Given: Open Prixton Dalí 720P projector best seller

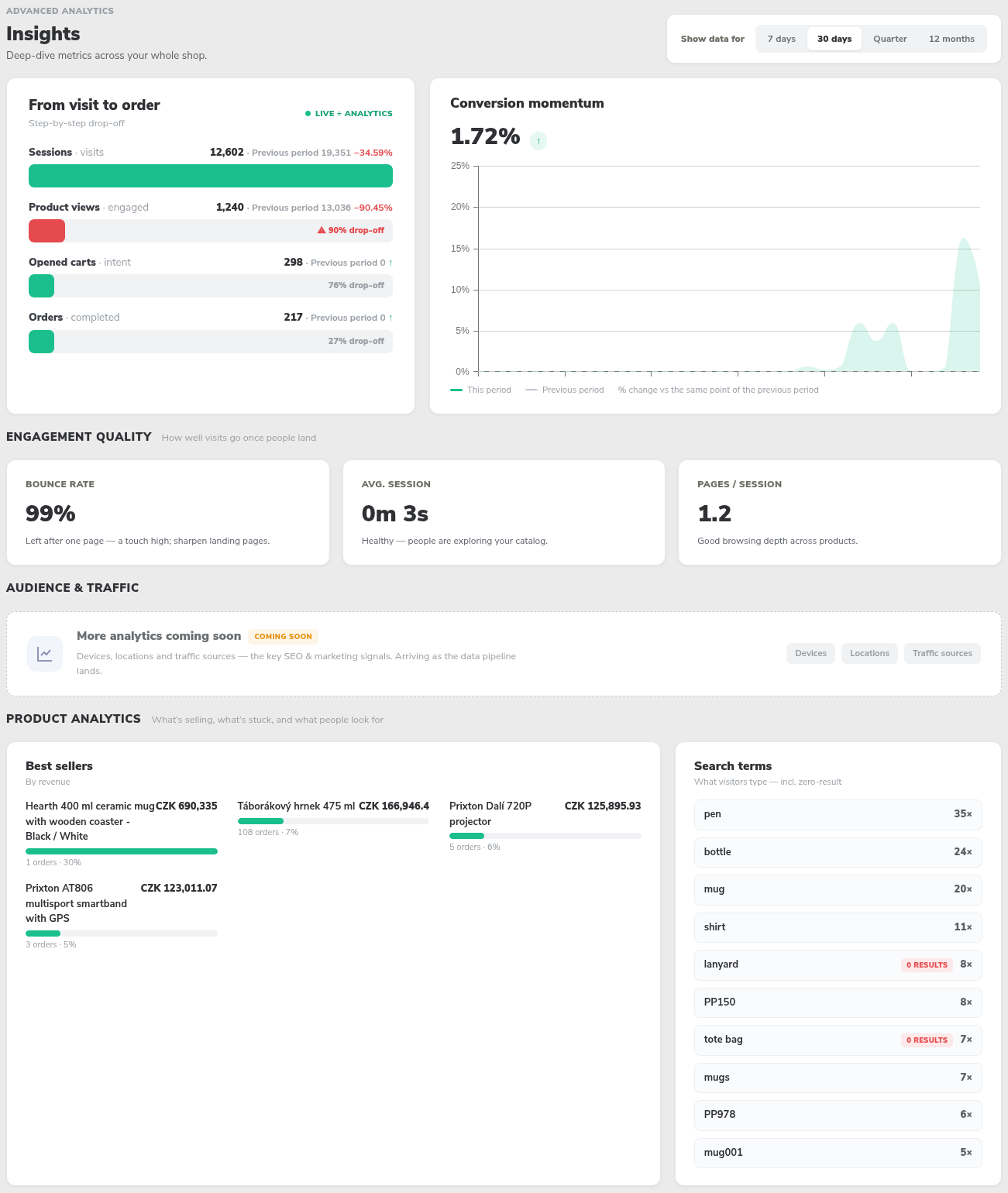Looking at the screenshot, I should click(545, 826).
